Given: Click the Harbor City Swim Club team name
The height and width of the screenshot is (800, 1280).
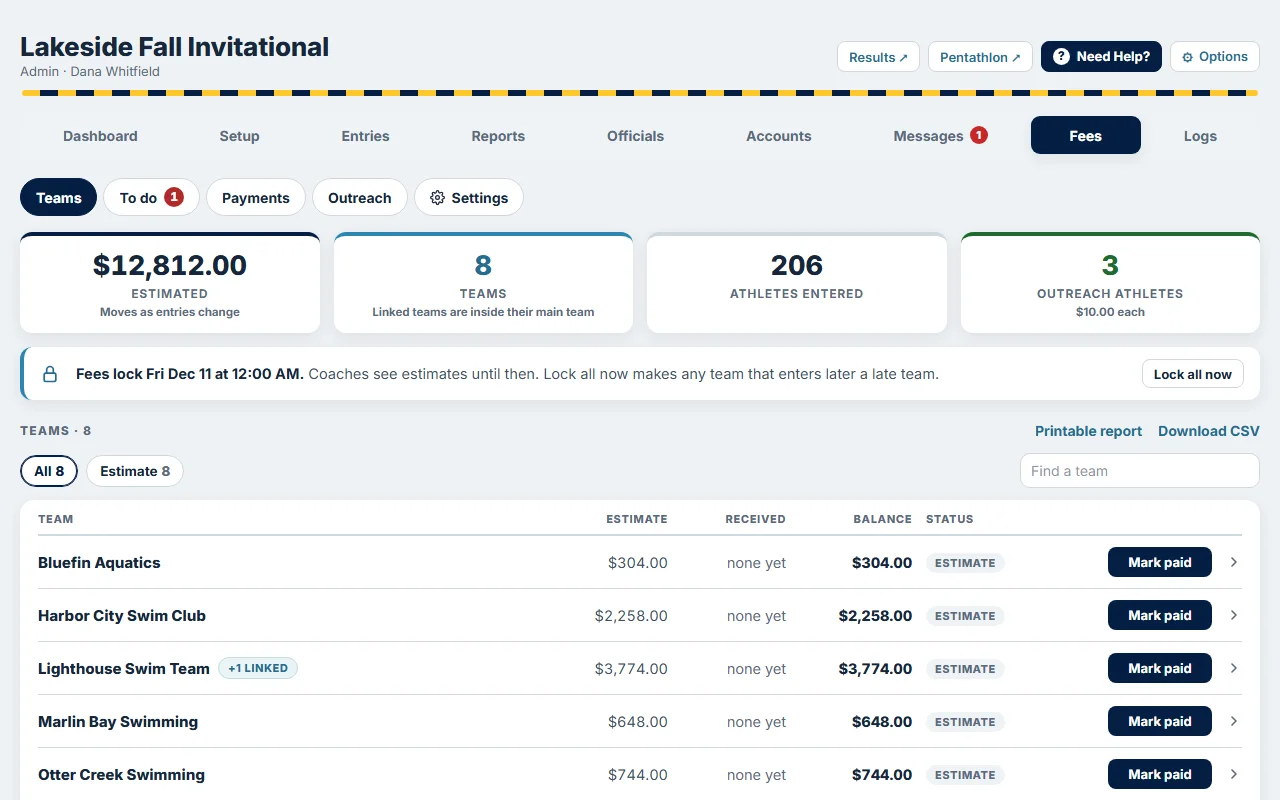Looking at the screenshot, I should pos(122,616).
